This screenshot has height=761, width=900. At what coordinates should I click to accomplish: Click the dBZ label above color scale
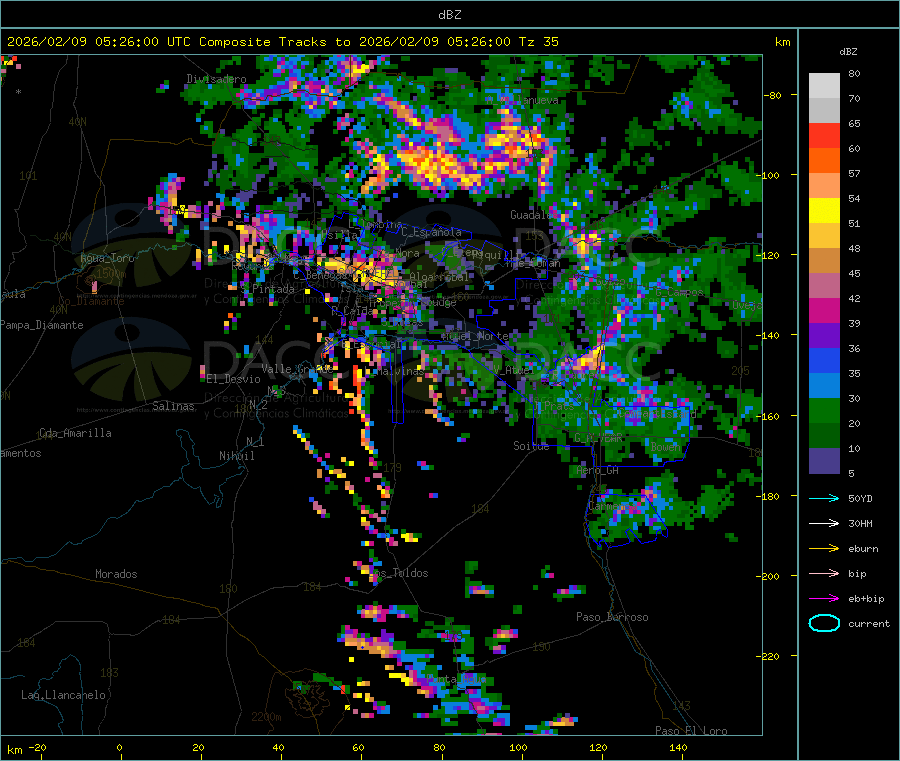(848, 52)
